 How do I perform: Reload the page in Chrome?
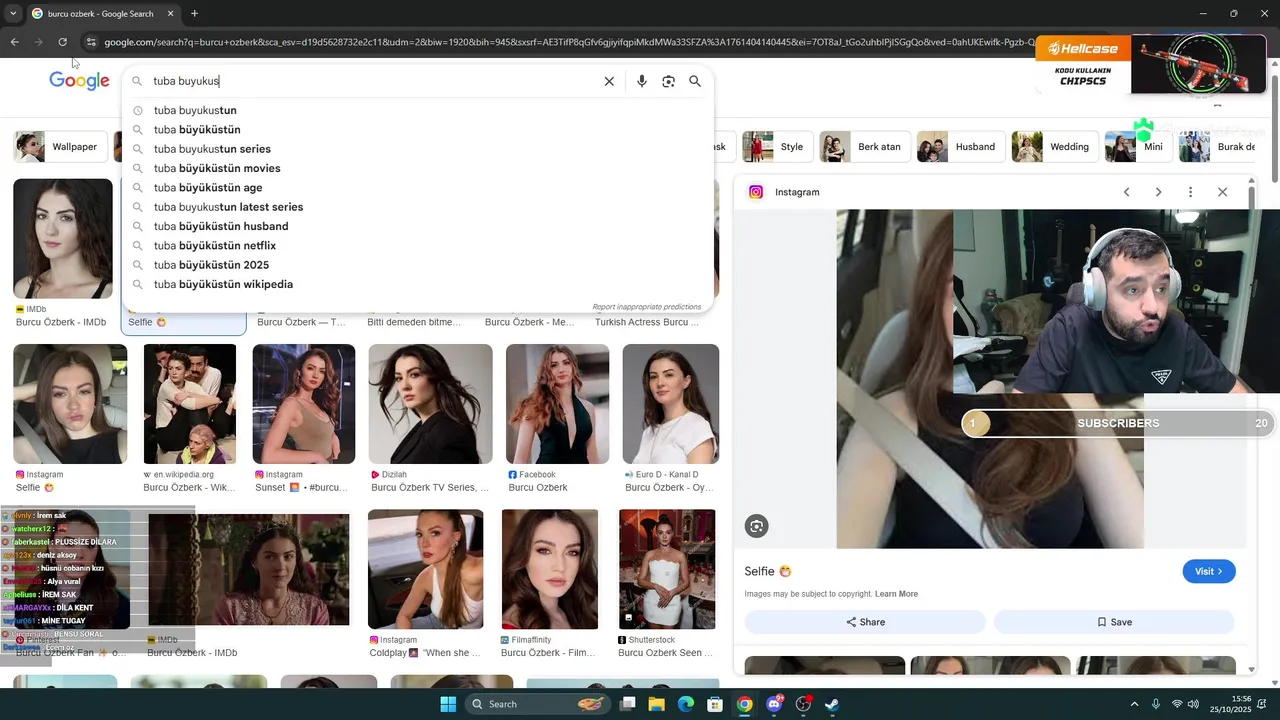tap(62, 42)
